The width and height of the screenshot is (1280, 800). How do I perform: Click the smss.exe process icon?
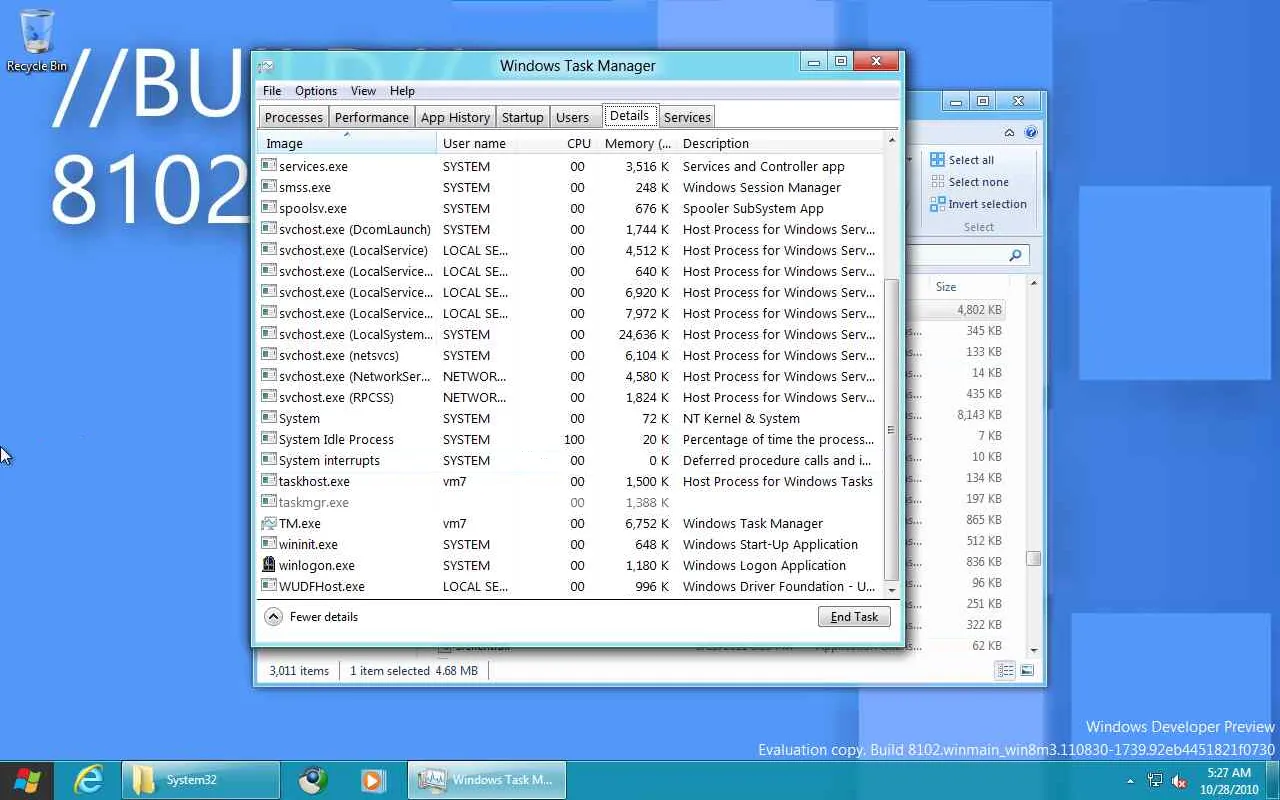268,187
